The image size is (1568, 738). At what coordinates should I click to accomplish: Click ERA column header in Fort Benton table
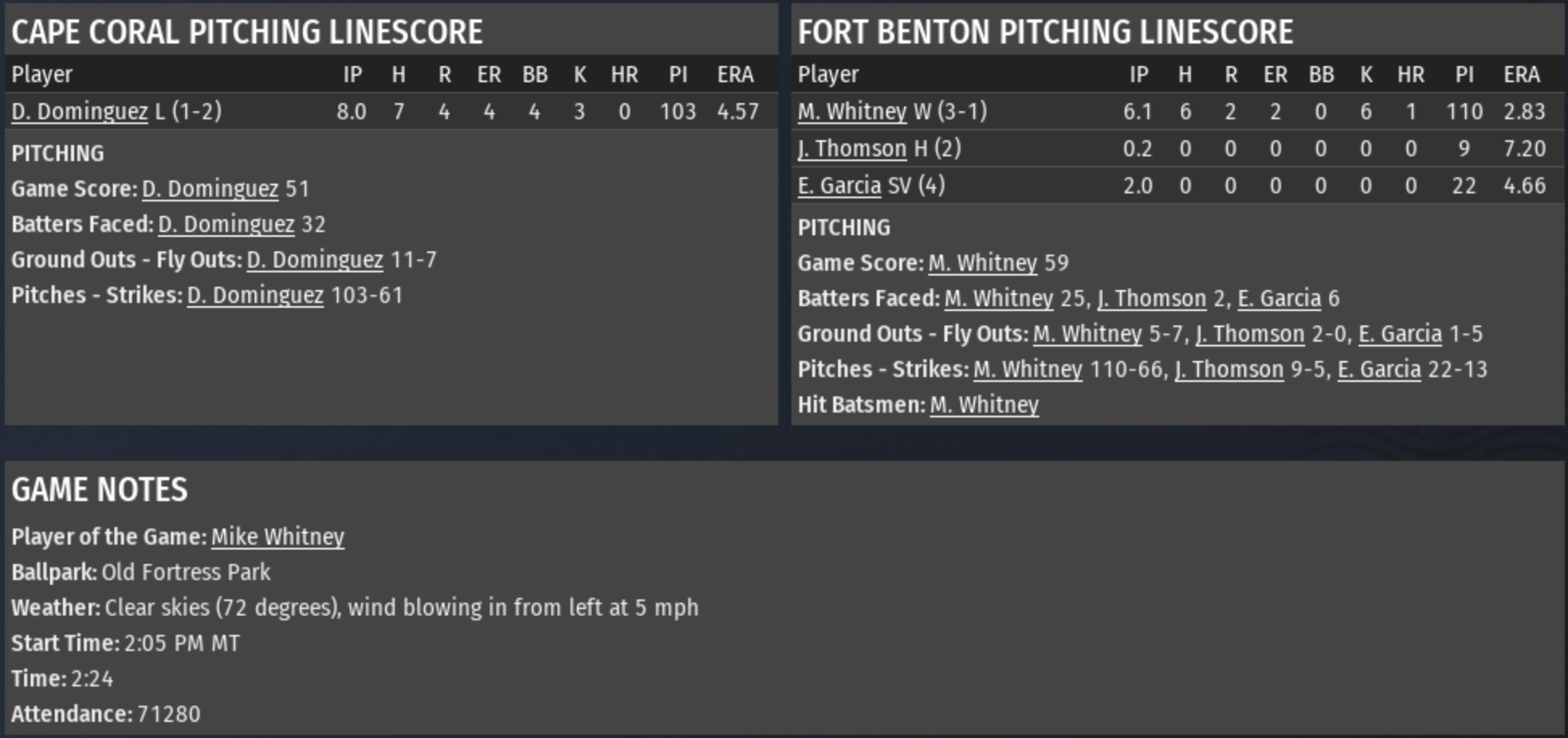pos(1520,74)
